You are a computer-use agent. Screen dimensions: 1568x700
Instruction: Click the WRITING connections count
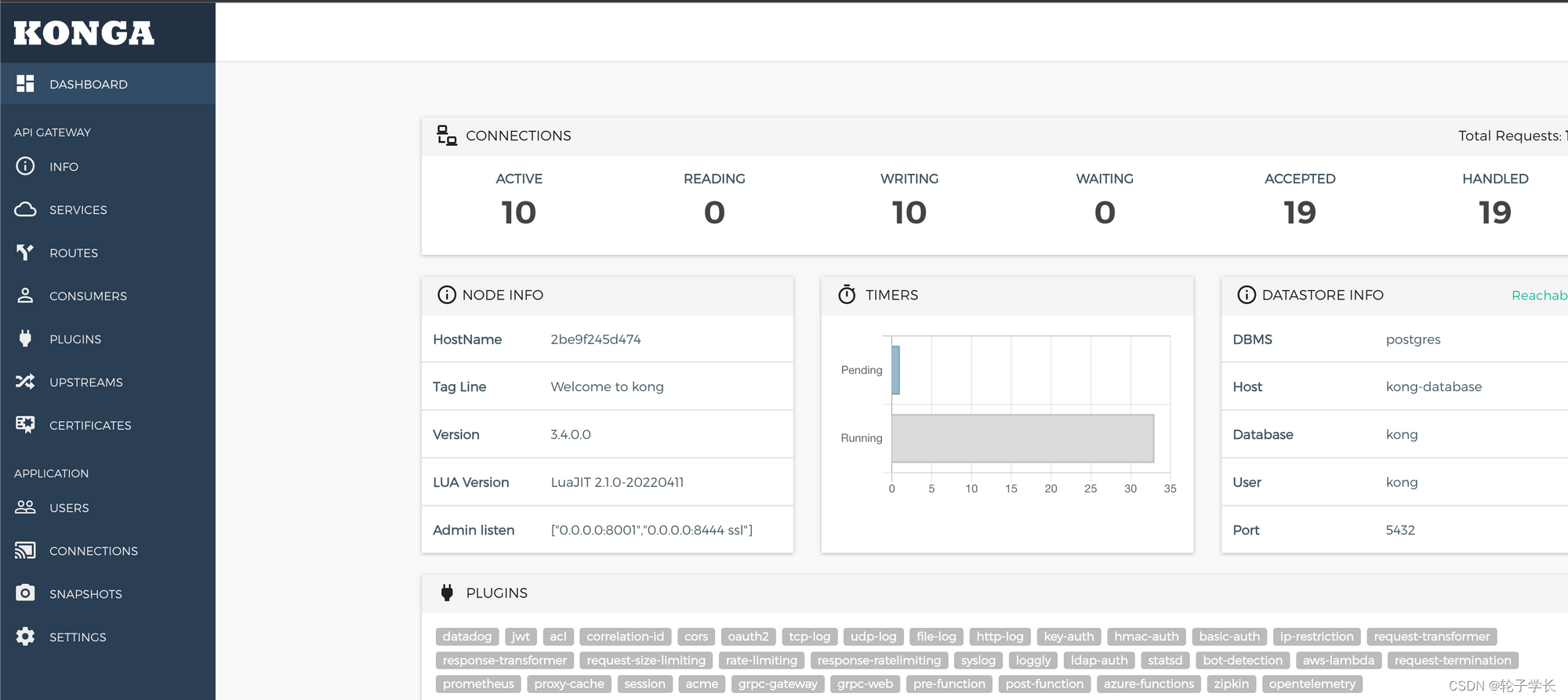pos(909,212)
